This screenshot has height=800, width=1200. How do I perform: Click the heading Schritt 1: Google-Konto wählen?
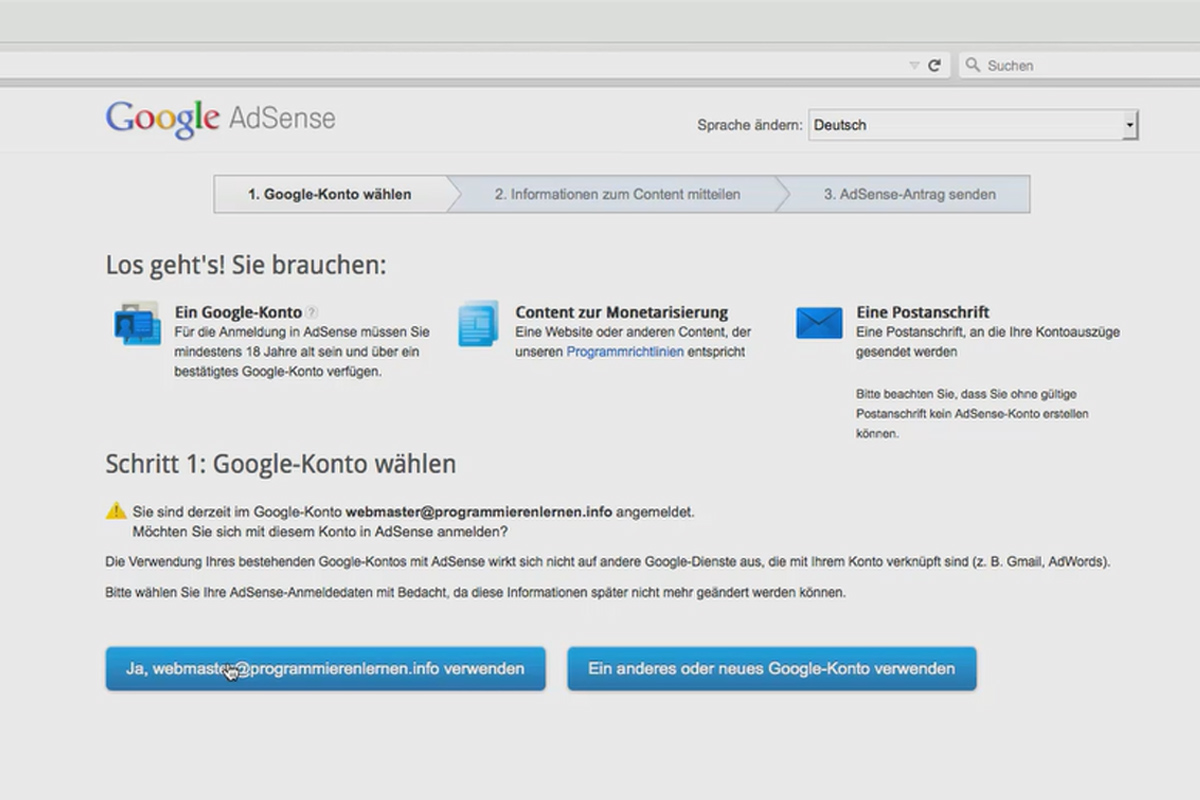click(281, 464)
